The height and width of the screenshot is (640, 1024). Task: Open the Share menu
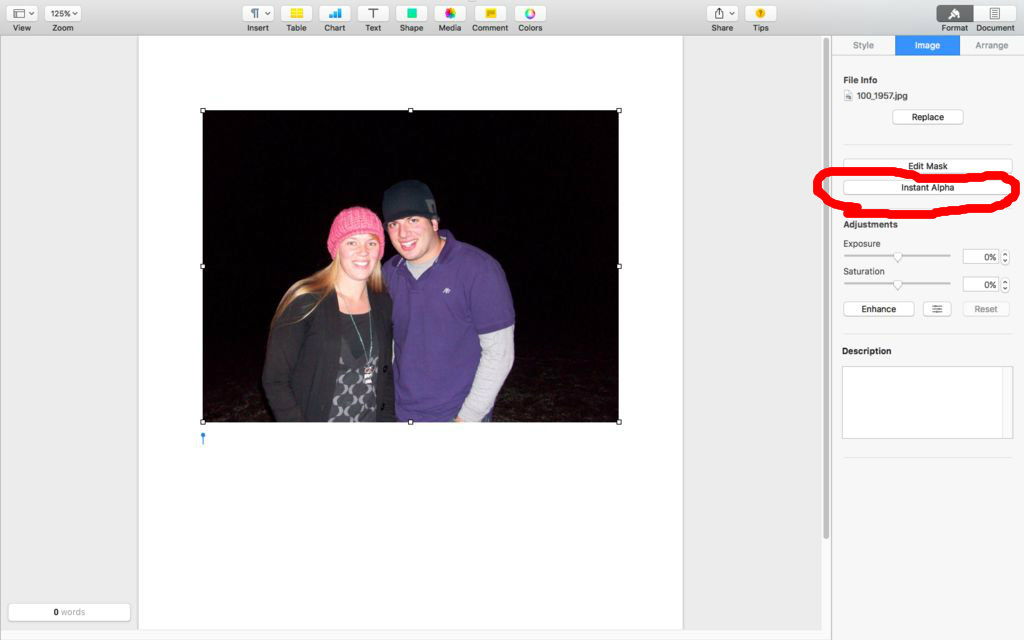tap(722, 13)
